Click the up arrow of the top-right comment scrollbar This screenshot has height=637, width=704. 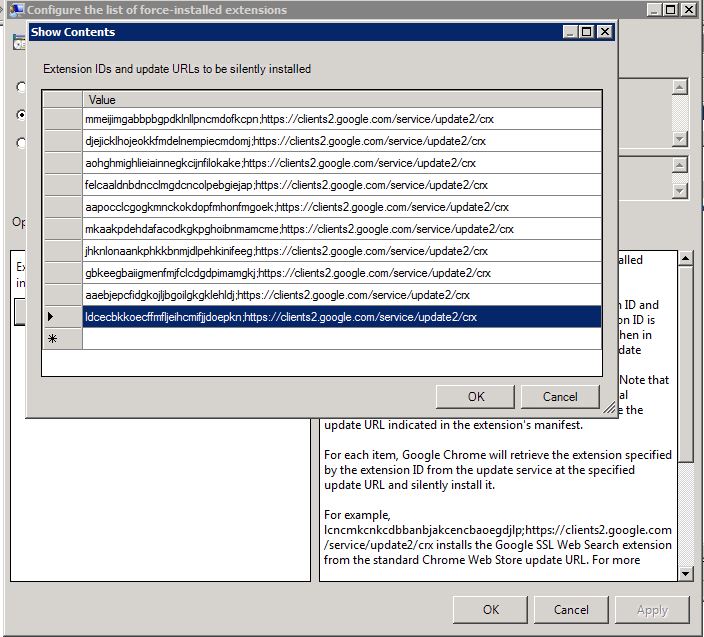click(x=680, y=87)
